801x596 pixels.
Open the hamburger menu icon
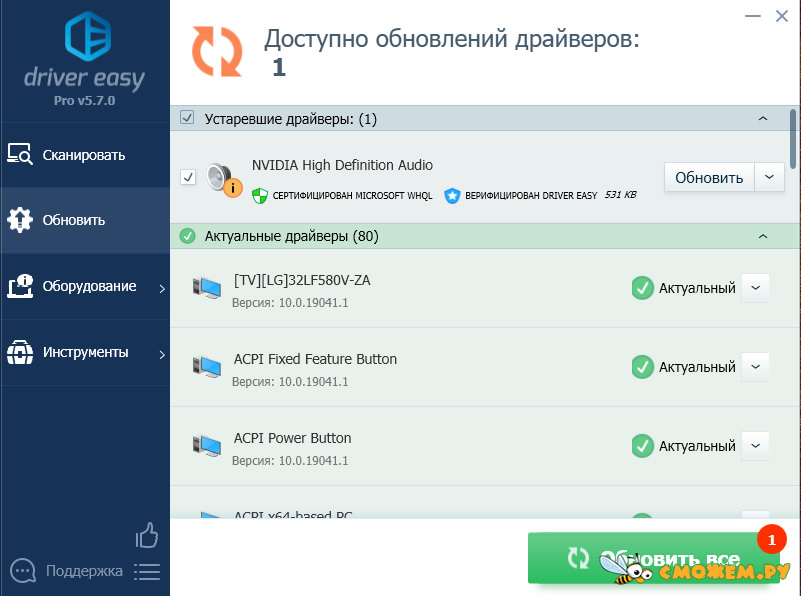[x=147, y=571]
